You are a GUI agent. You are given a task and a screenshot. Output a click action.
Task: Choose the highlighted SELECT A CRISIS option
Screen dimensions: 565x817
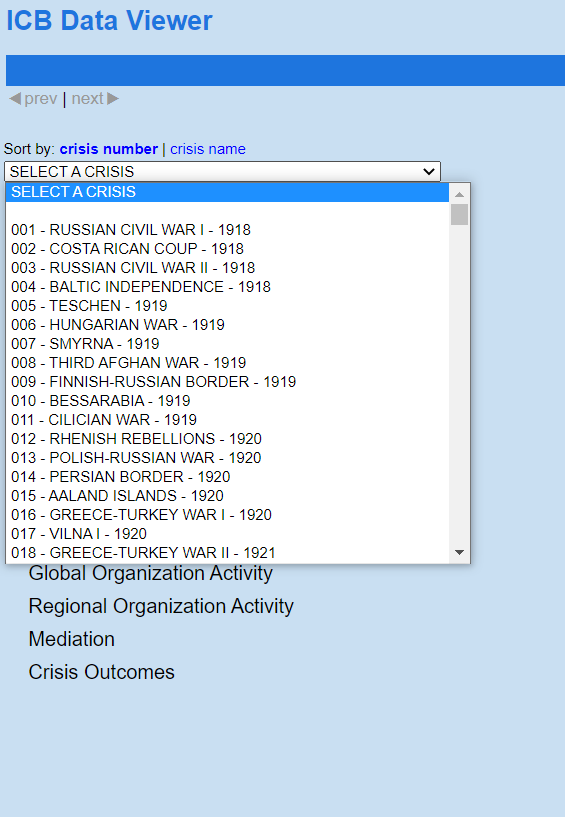(227, 192)
